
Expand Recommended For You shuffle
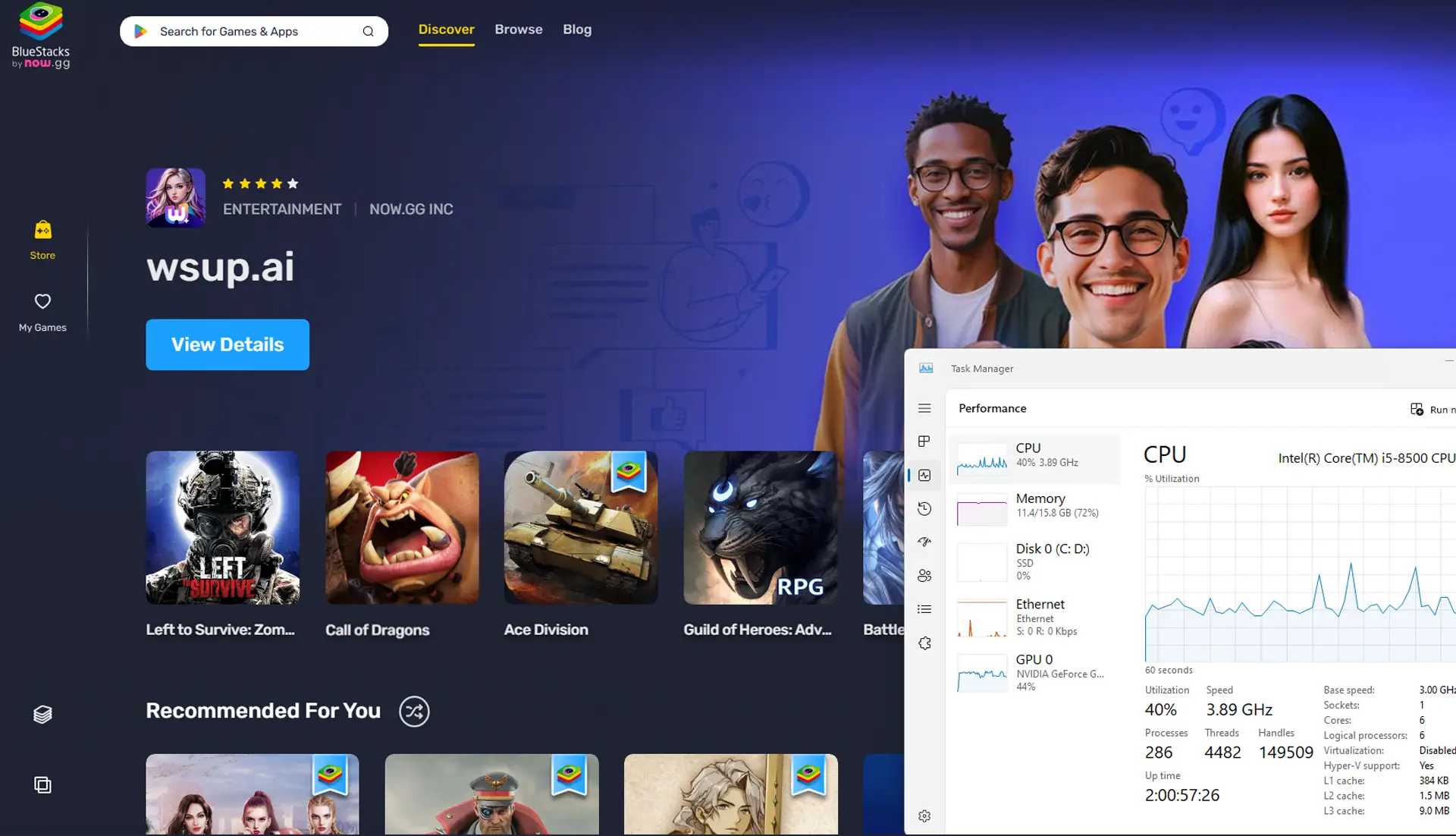pos(413,710)
